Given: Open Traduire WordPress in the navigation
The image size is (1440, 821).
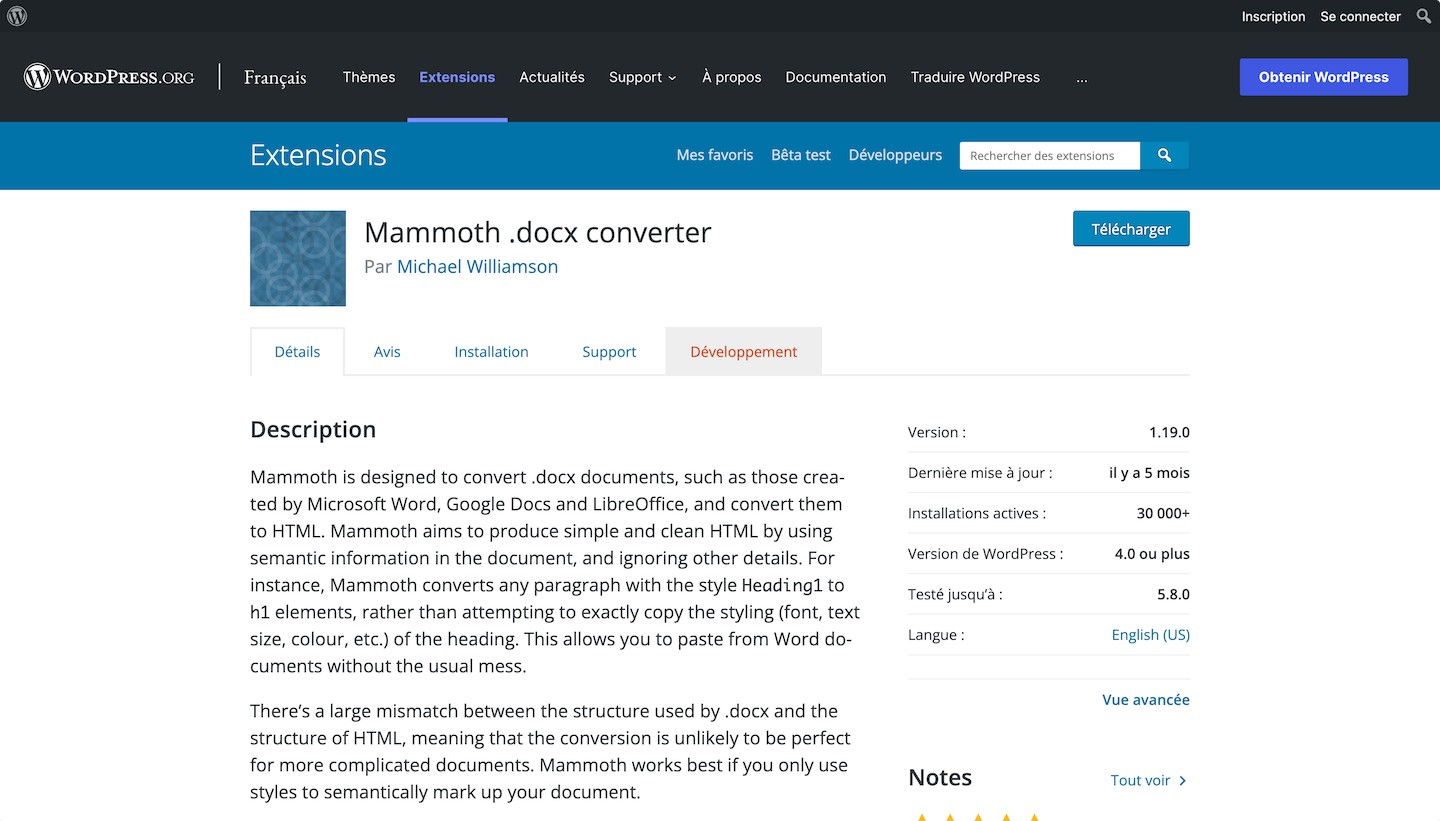Looking at the screenshot, I should [x=975, y=77].
